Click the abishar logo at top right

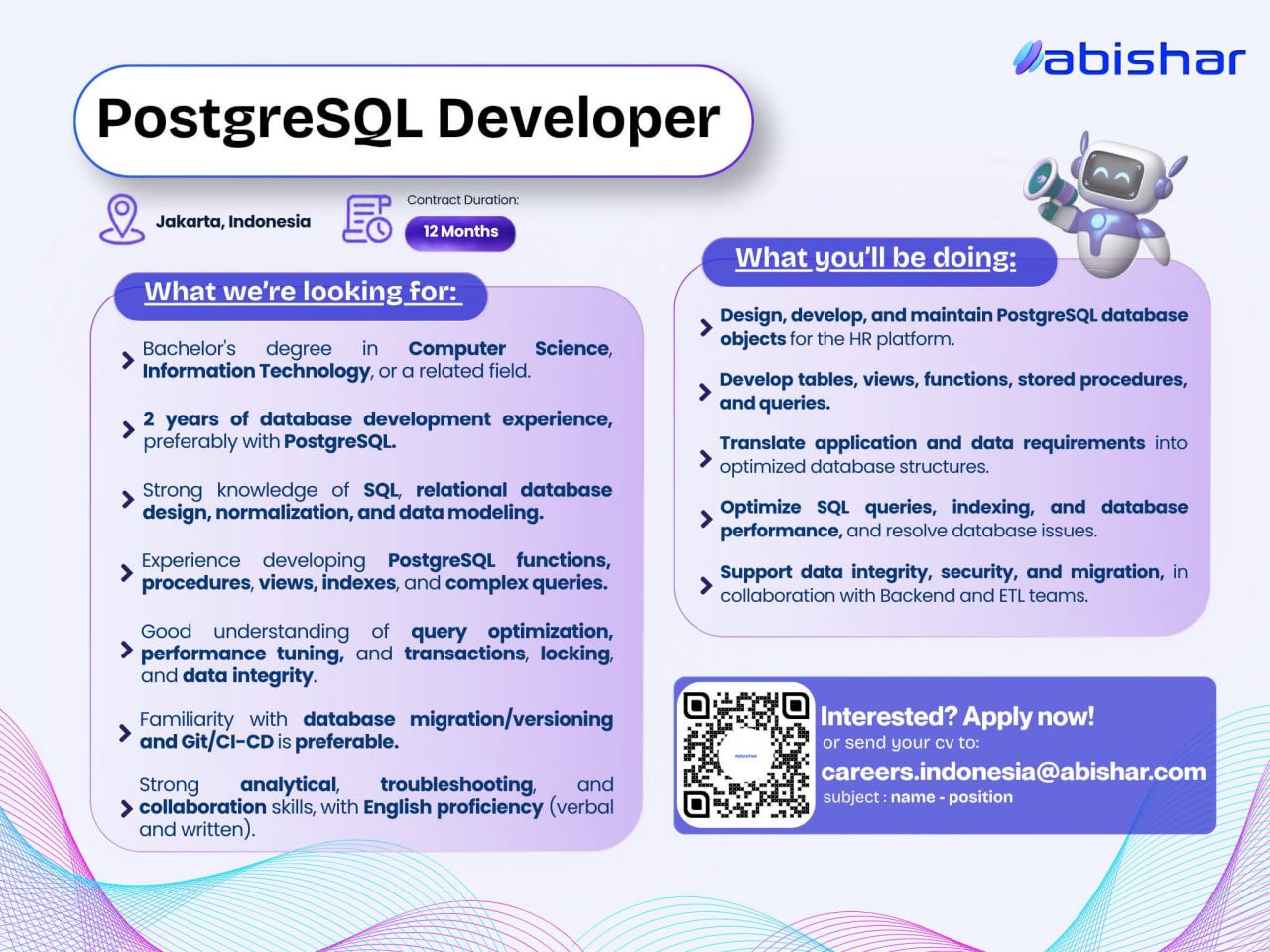coord(1128,59)
